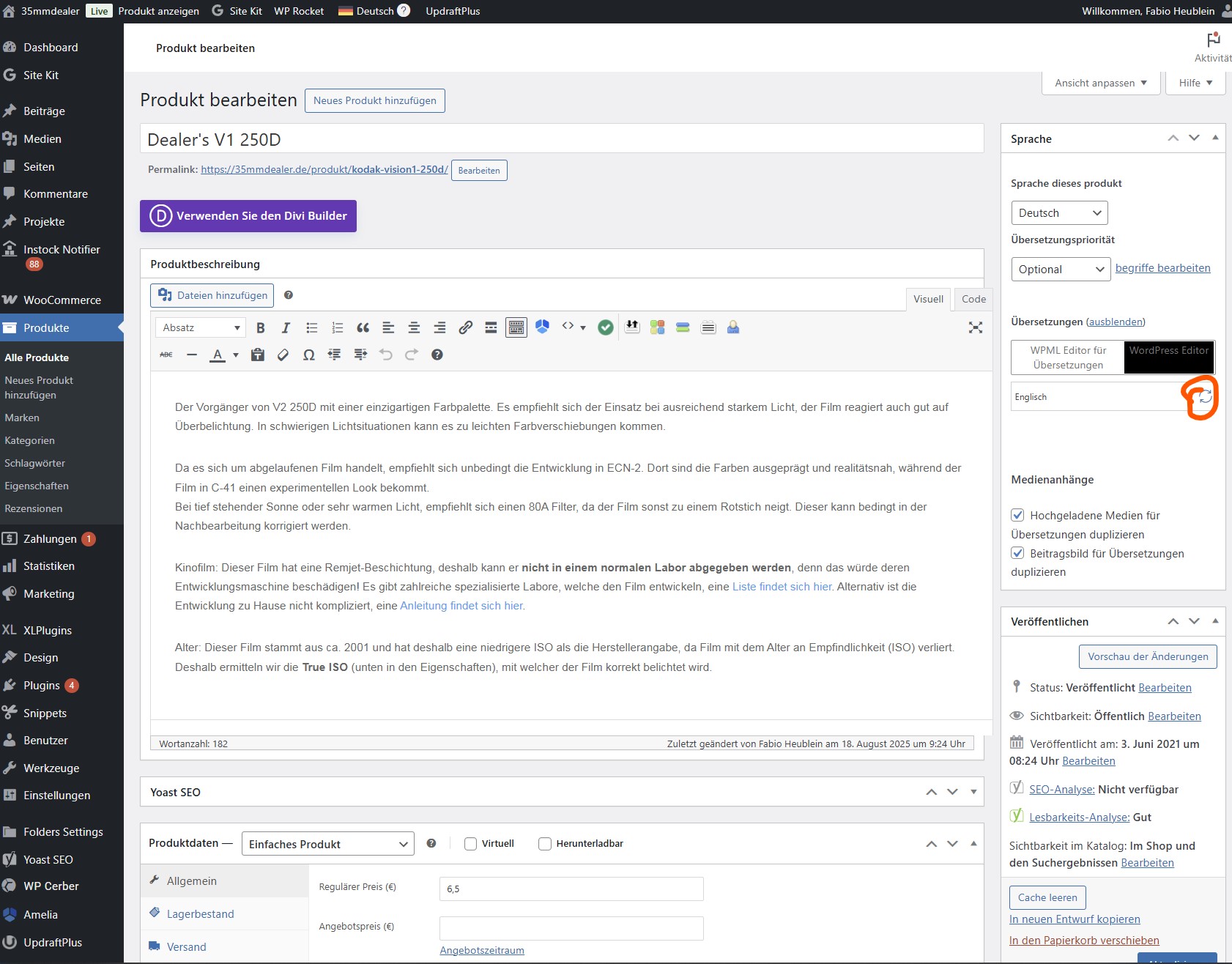Toggle bold formatting in editor toolbar
This screenshot has width=1232, height=964.
click(260, 327)
